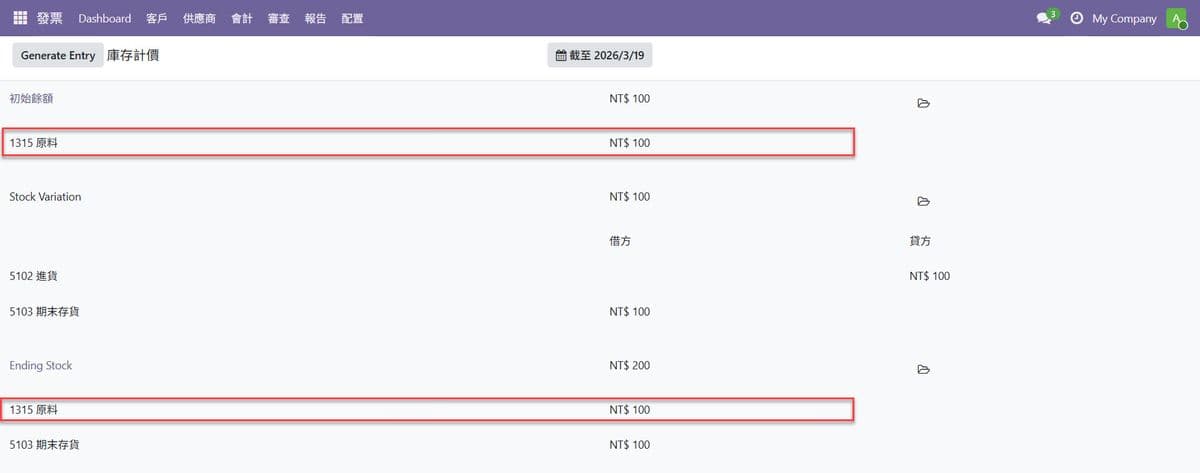Viewport: 1200px width, 473px height.
Task: Open folder icon for Ending Stock row
Action: (924, 369)
